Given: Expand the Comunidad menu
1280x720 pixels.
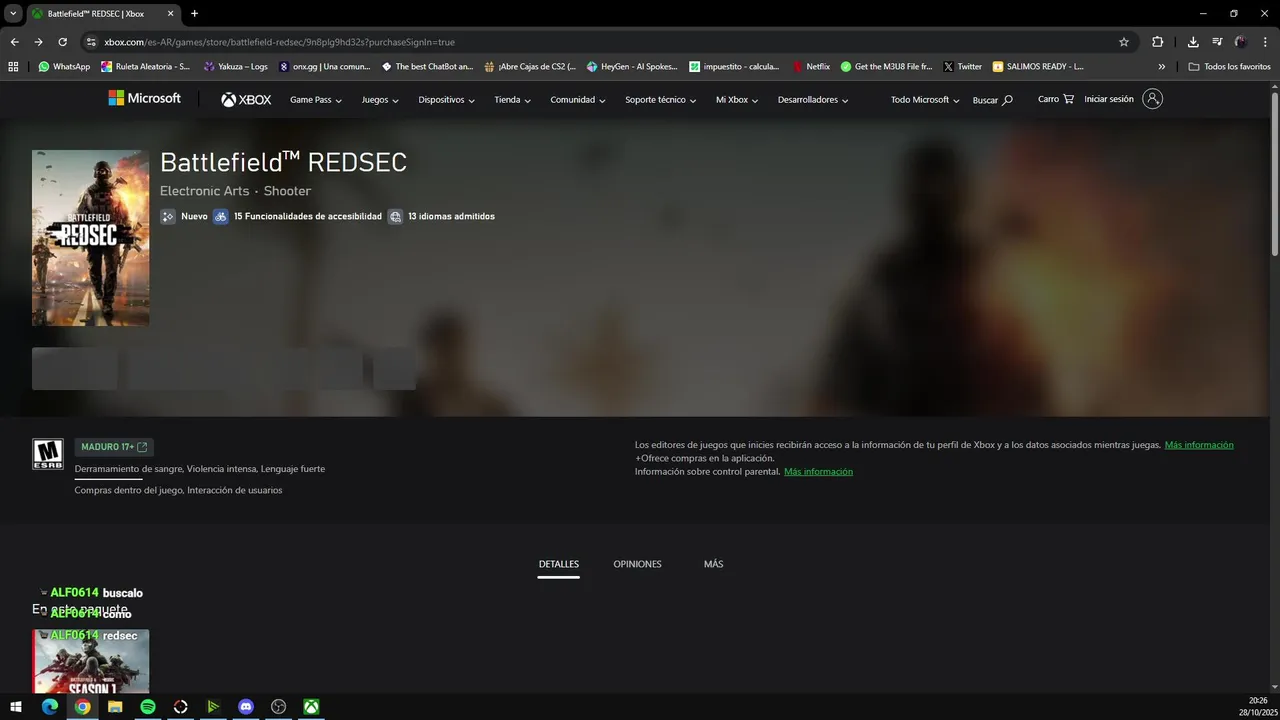Looking at the screenshot, I should [x=578, y=100].
